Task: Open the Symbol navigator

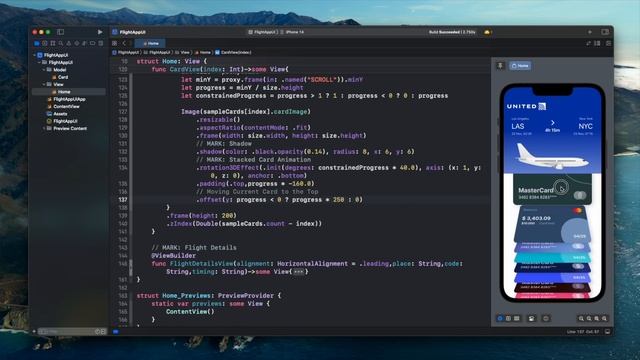Action: click(x=53, y=43)
